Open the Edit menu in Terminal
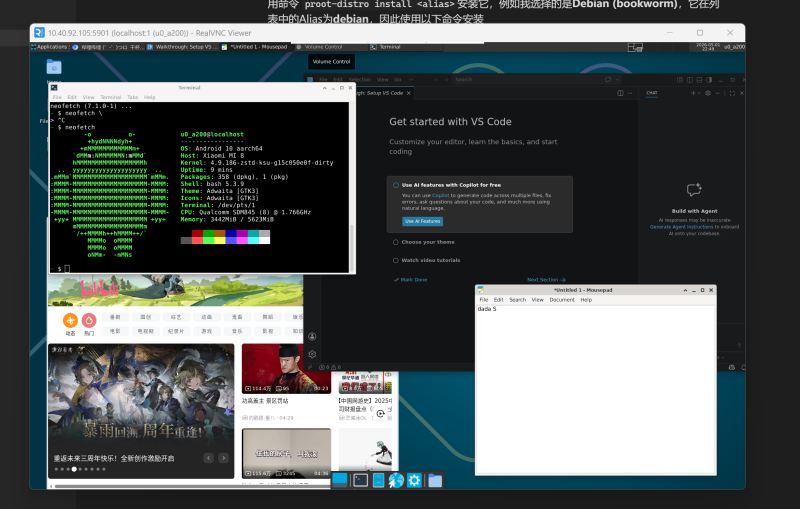Image resolution: width=800 pixels, height=509 pixels. [72, 97]
